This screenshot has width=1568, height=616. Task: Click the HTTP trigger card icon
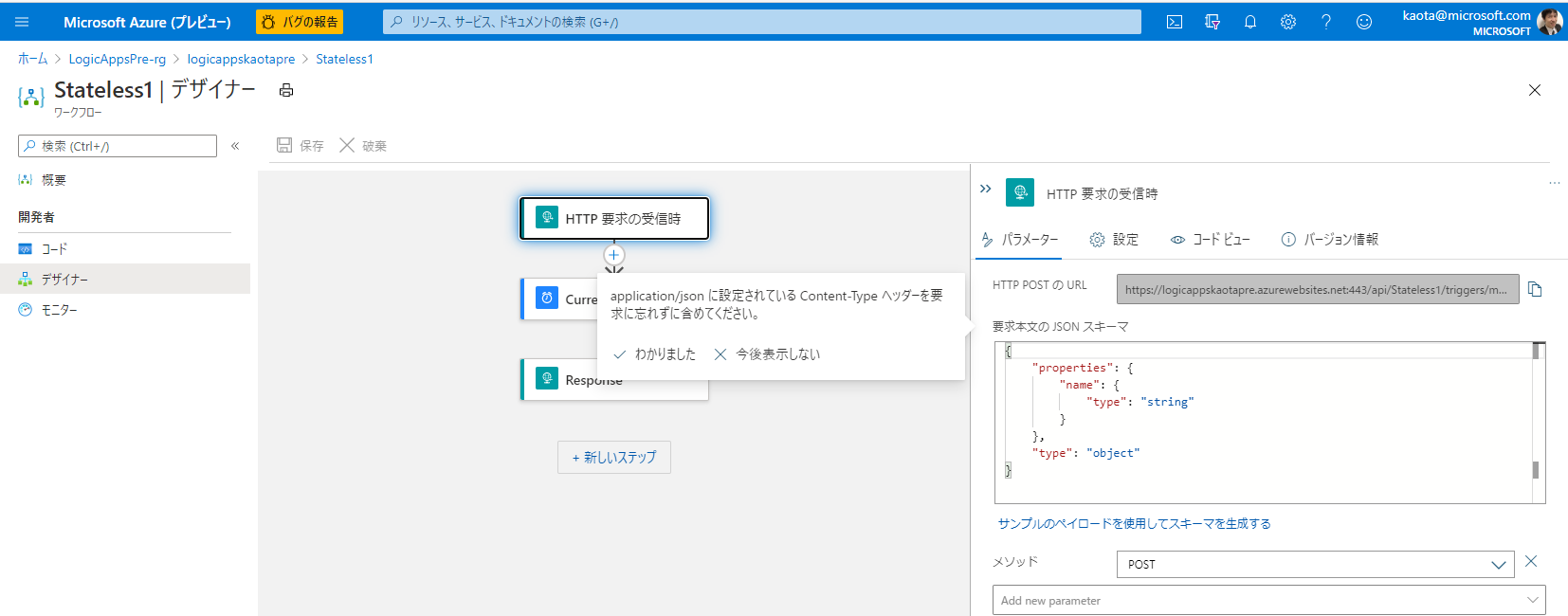547,218
